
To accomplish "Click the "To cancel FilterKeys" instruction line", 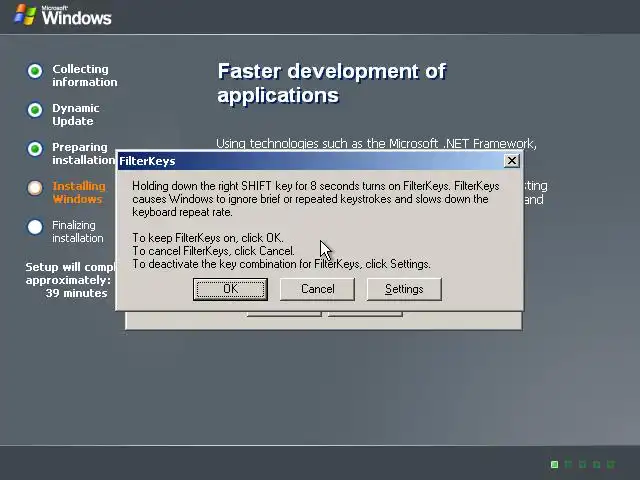I will click(x=213, y=251).
